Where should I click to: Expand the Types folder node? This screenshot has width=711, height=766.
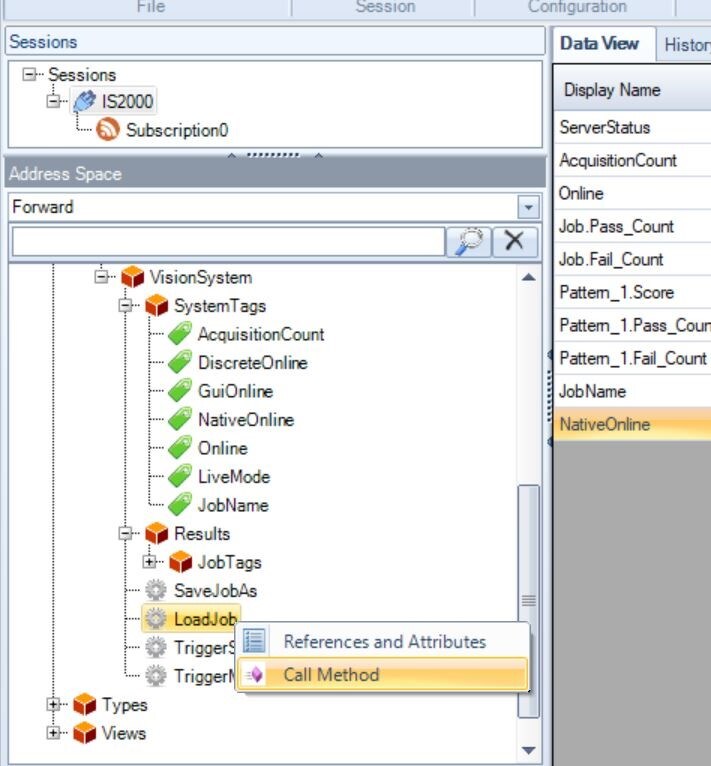(x=53, y=705)
